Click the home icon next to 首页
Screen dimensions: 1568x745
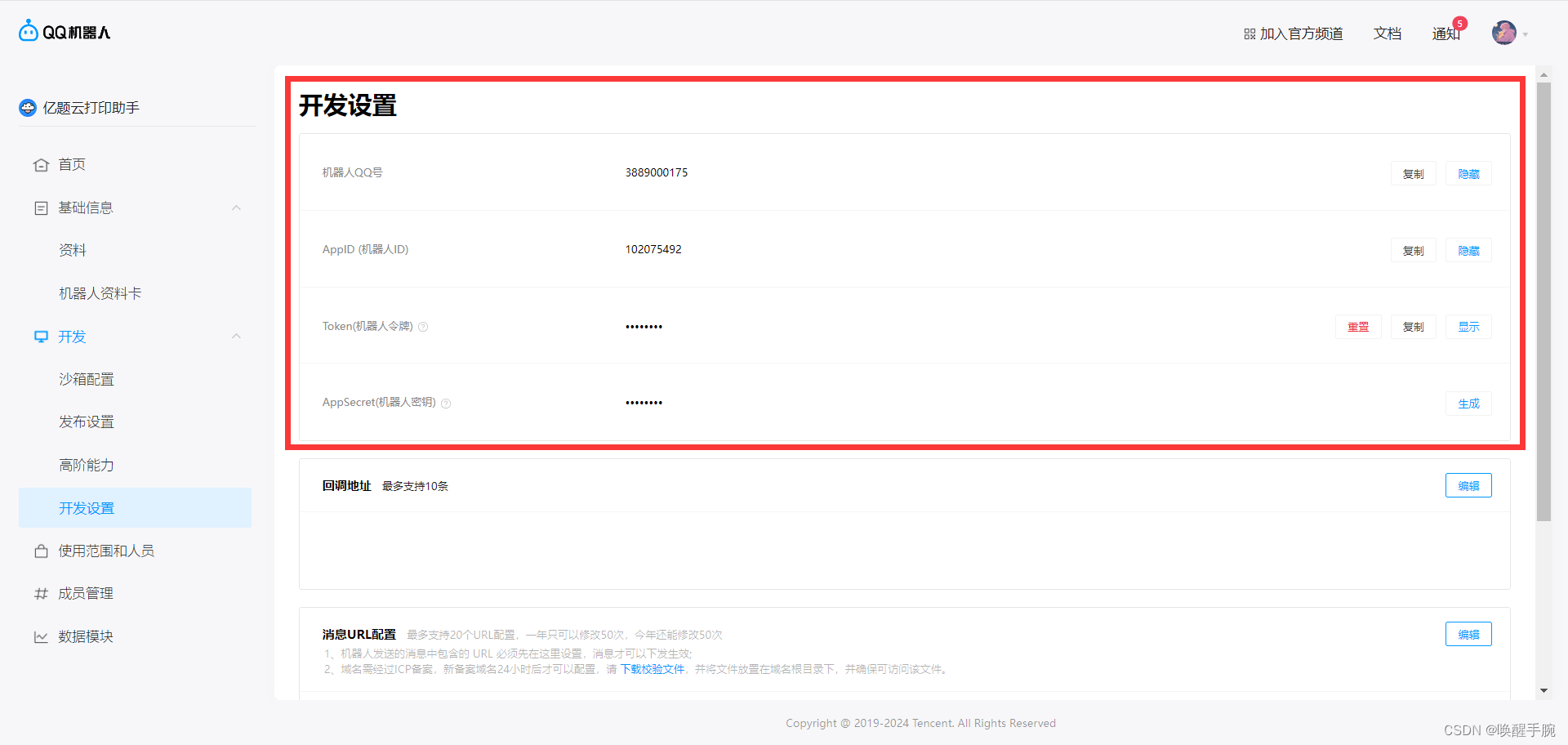[41, 165]
